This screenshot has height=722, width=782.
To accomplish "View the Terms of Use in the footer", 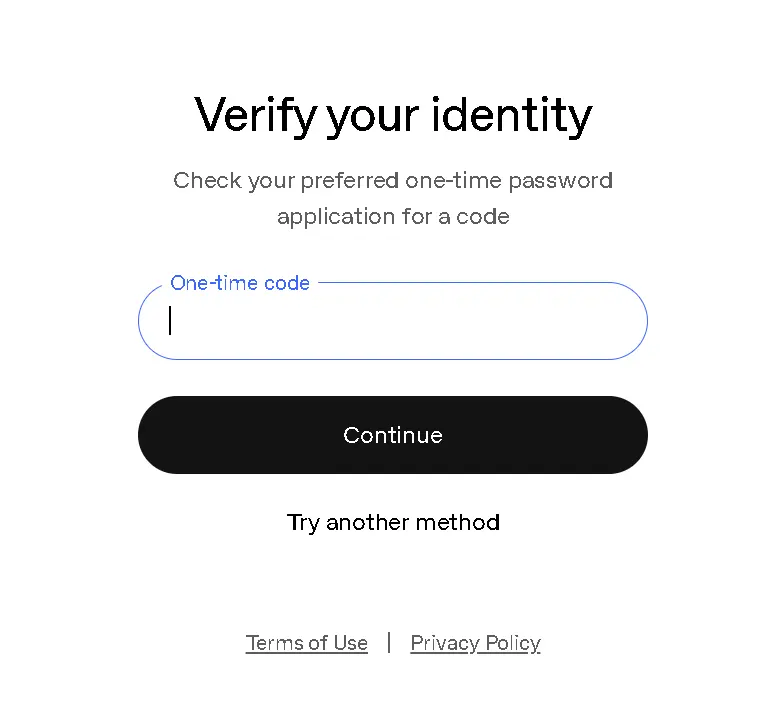I will 306,643.
